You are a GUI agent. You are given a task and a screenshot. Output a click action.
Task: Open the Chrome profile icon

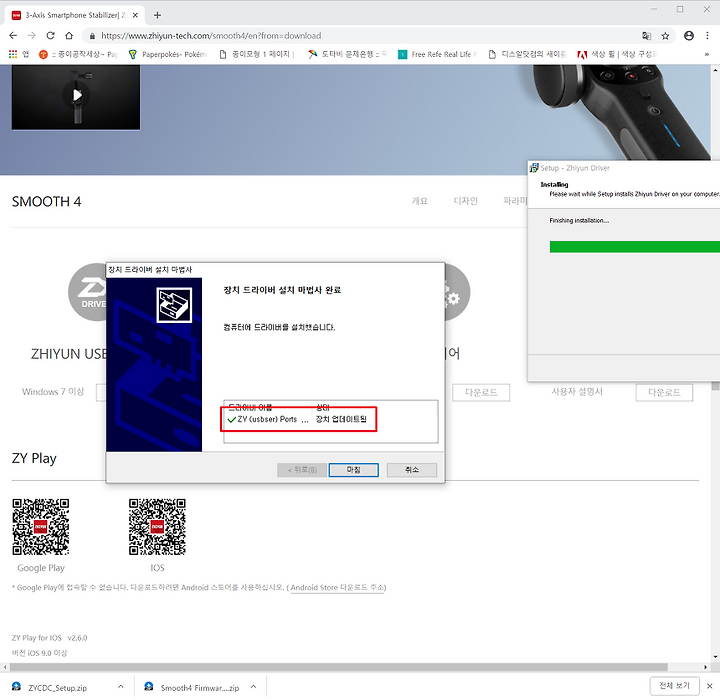tap(689, 36)
